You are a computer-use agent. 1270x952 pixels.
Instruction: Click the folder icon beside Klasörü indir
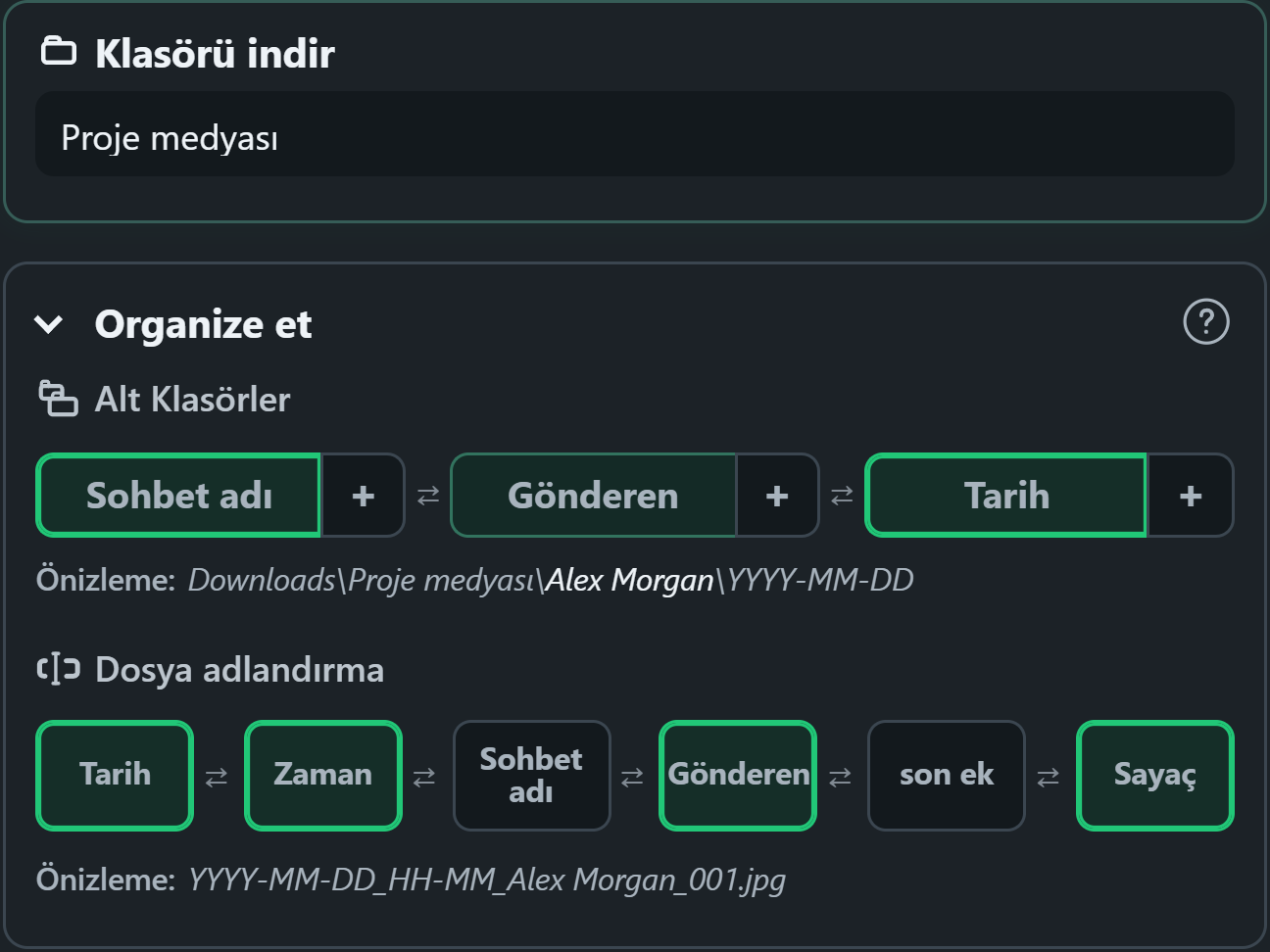coord(59,51)
